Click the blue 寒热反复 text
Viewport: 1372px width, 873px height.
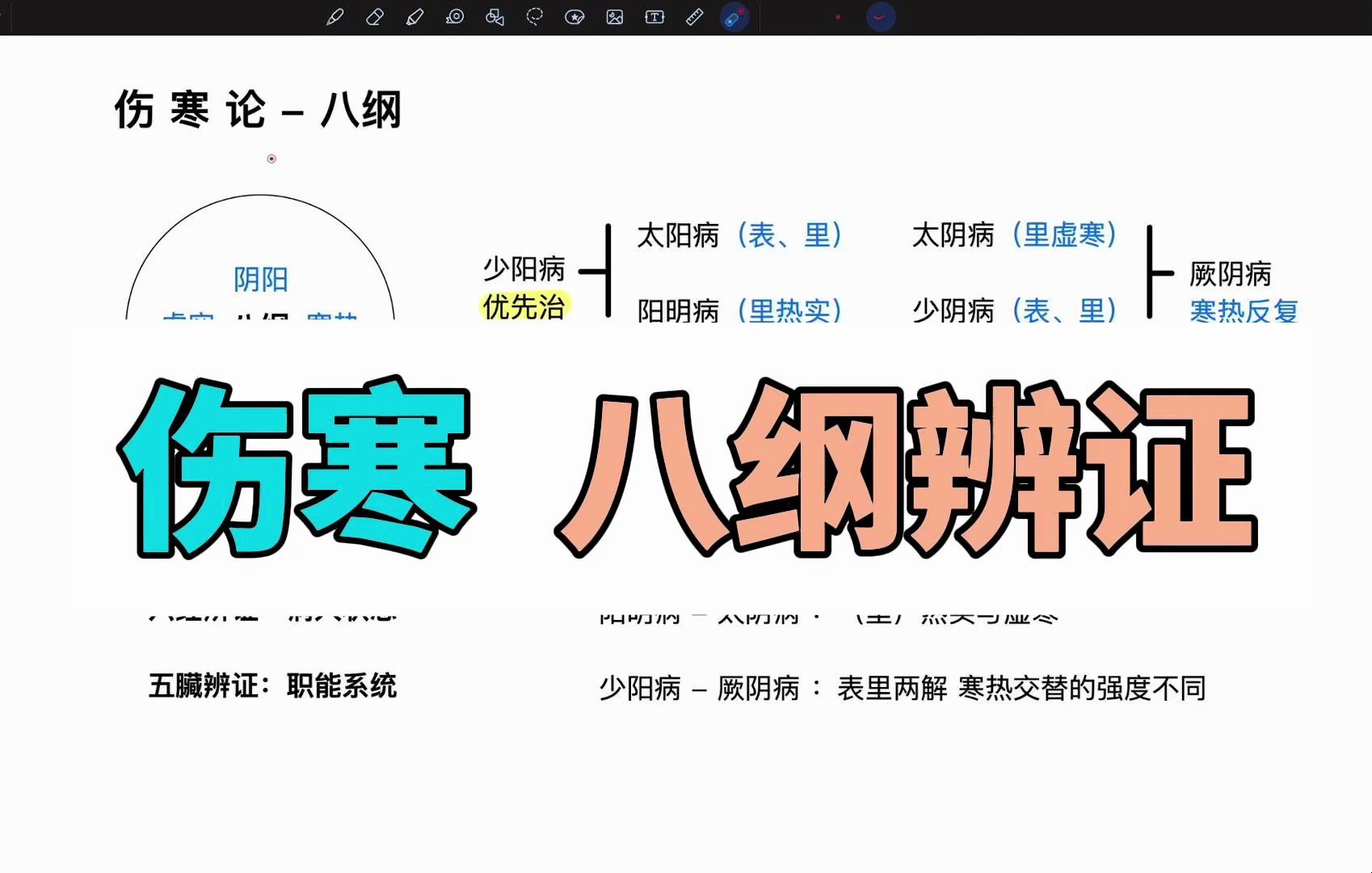(1244, 310)
